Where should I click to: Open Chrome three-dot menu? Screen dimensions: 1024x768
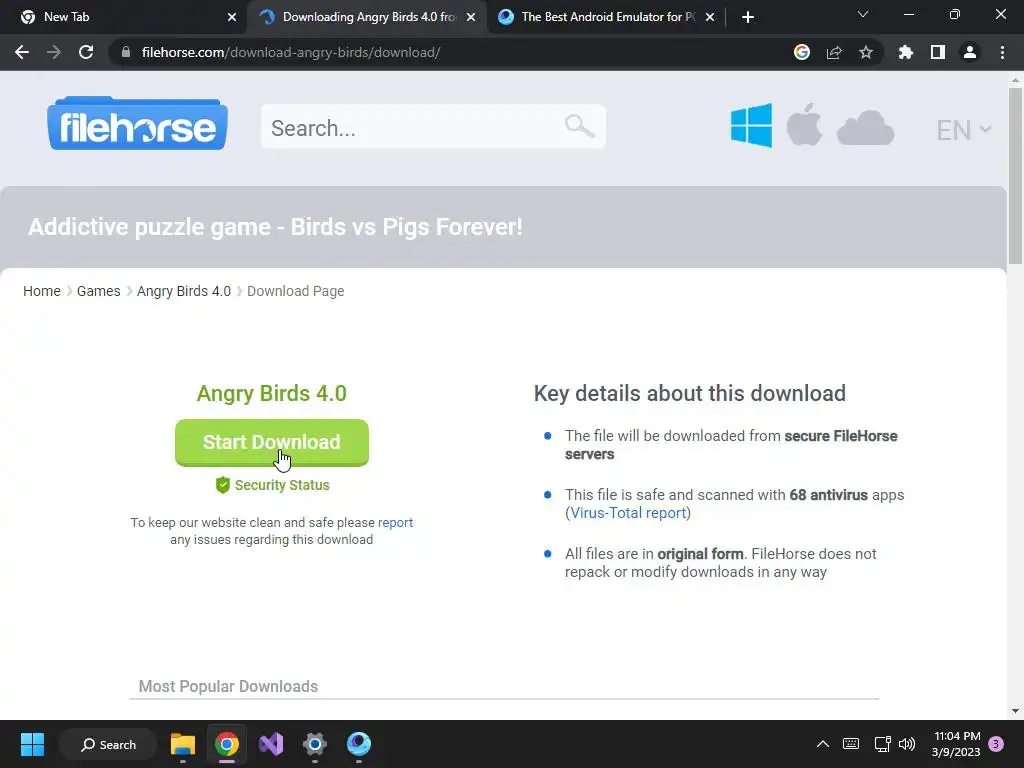1002,52
